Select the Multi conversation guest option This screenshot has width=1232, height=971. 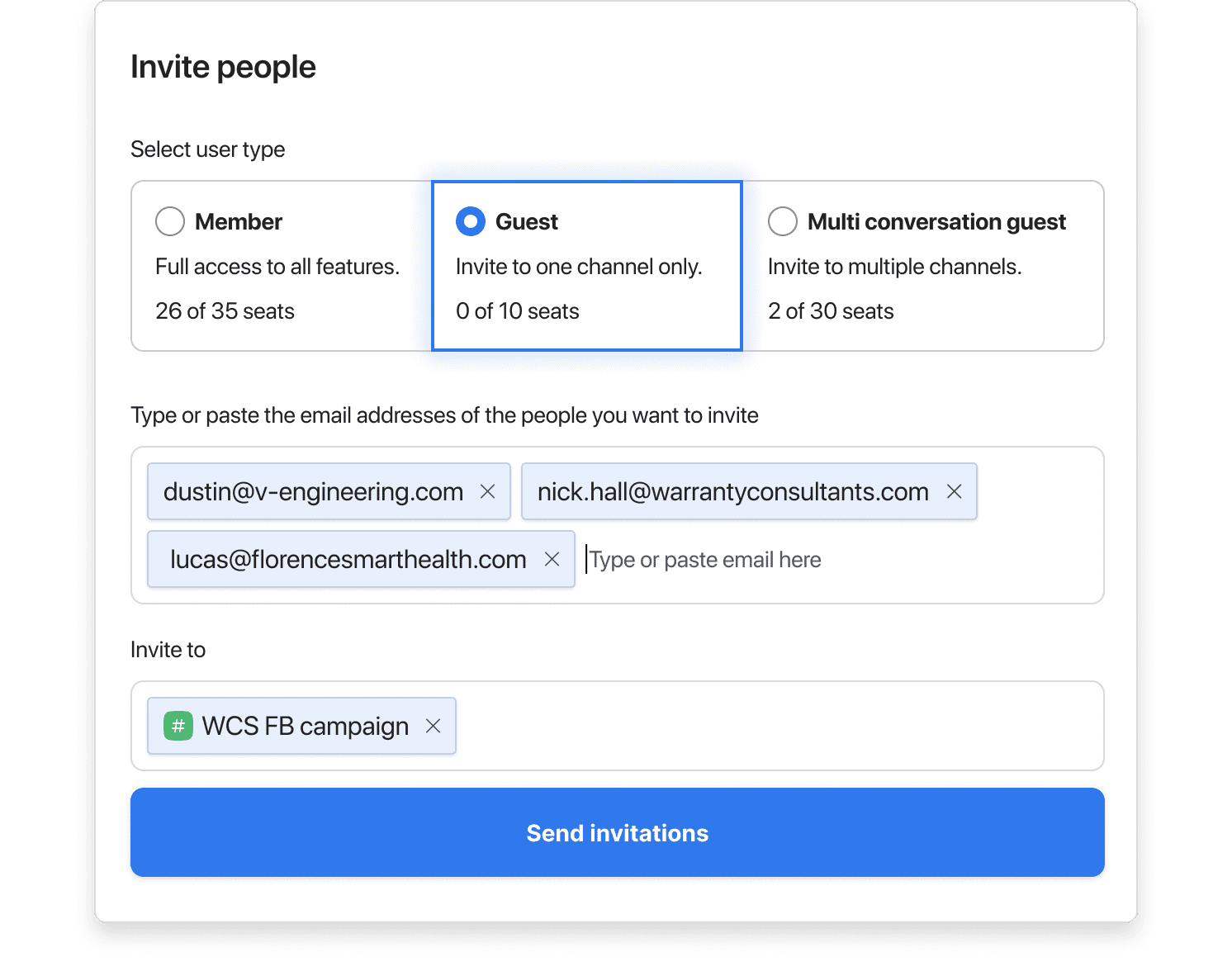point(783,221)
